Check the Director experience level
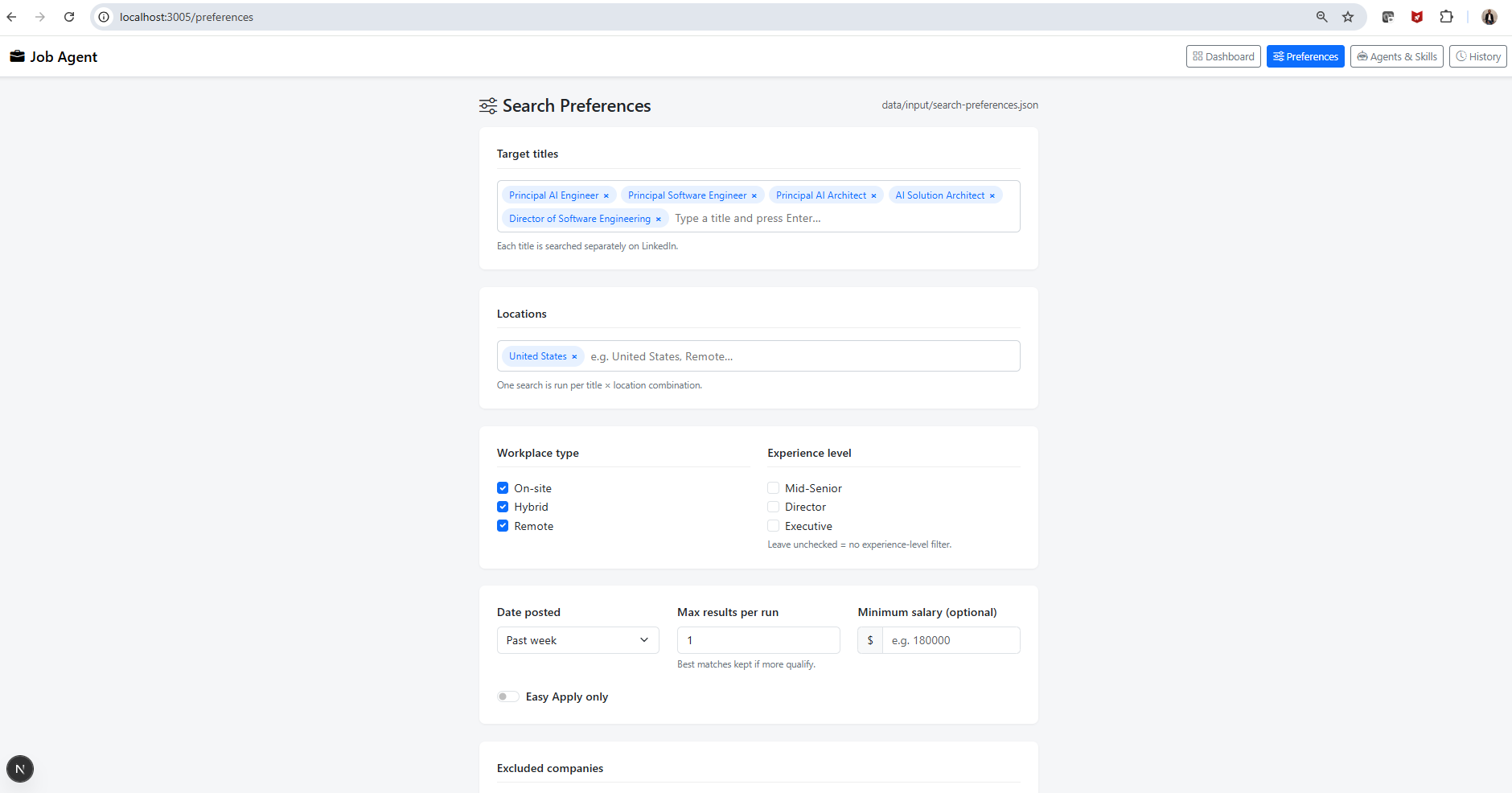 click(774, 507)
